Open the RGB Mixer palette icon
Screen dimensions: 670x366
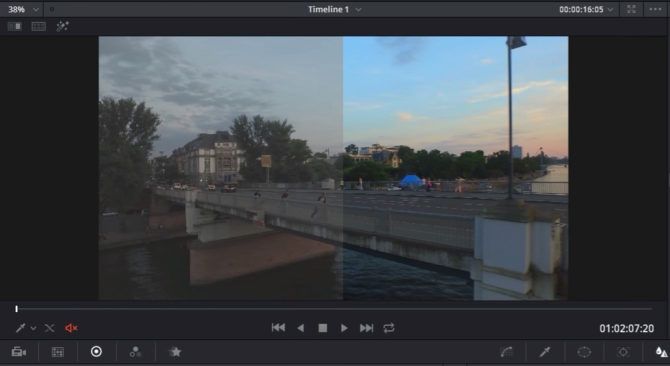(135, 352)
